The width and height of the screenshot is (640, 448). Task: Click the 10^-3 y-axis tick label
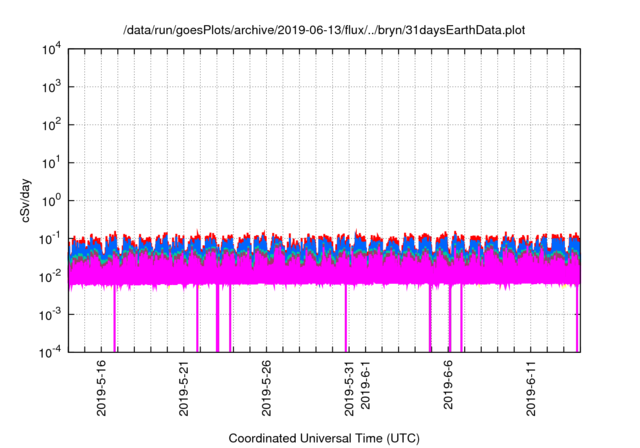(x=50, y=315)
